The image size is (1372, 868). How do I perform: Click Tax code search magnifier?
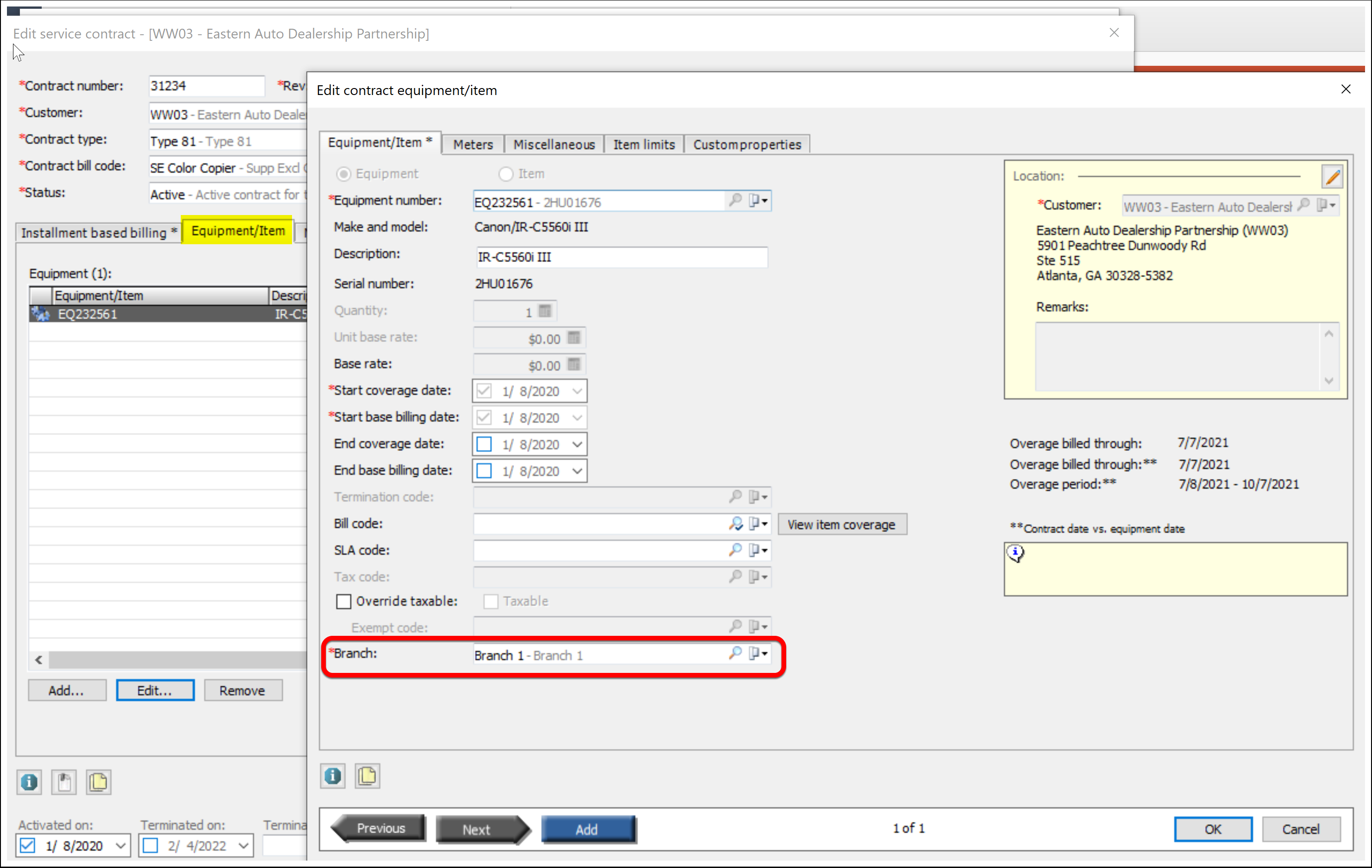click(x=735, y=577)
